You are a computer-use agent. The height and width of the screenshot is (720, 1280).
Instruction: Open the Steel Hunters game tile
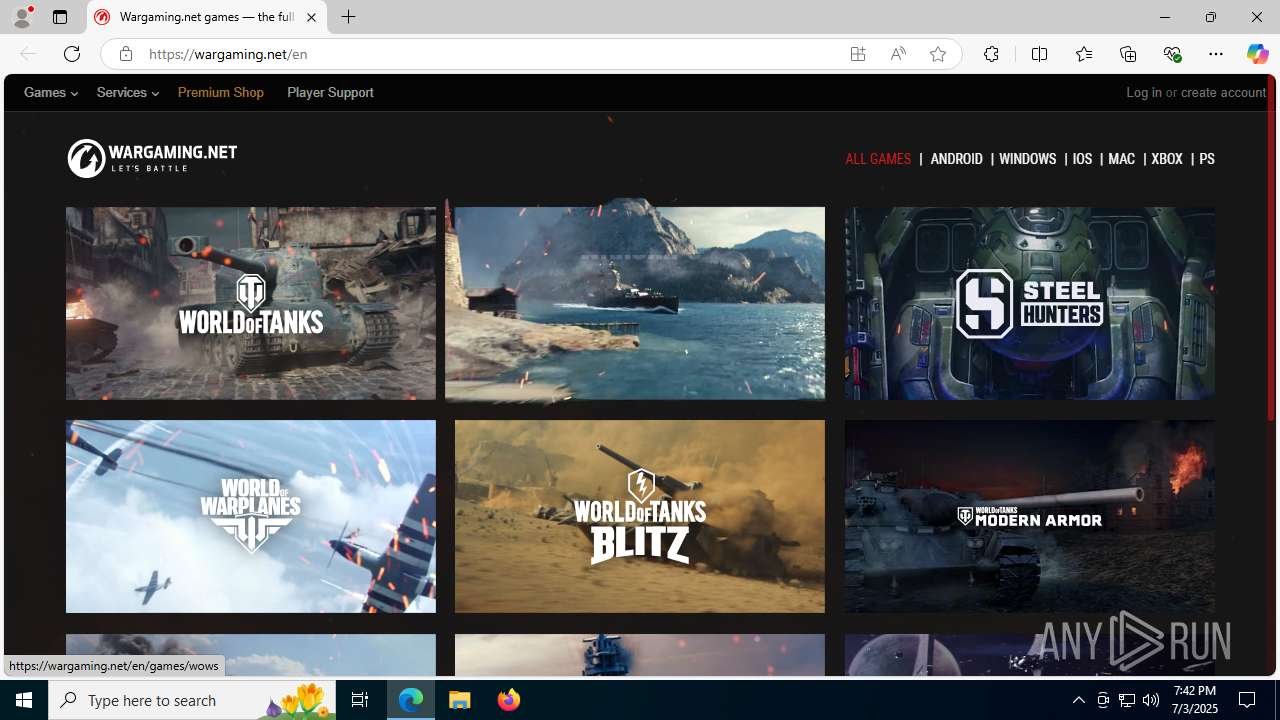1029,303
